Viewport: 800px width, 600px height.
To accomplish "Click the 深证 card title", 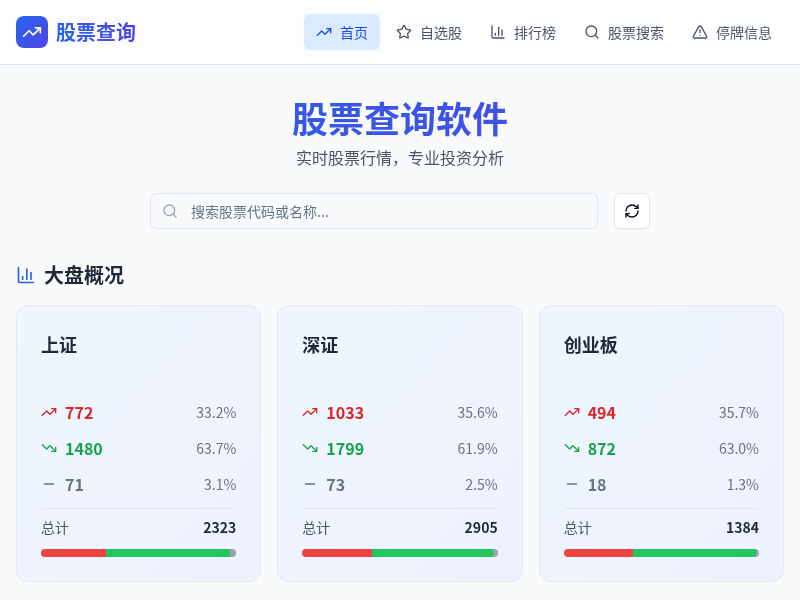I will click(x=320, y=345).
